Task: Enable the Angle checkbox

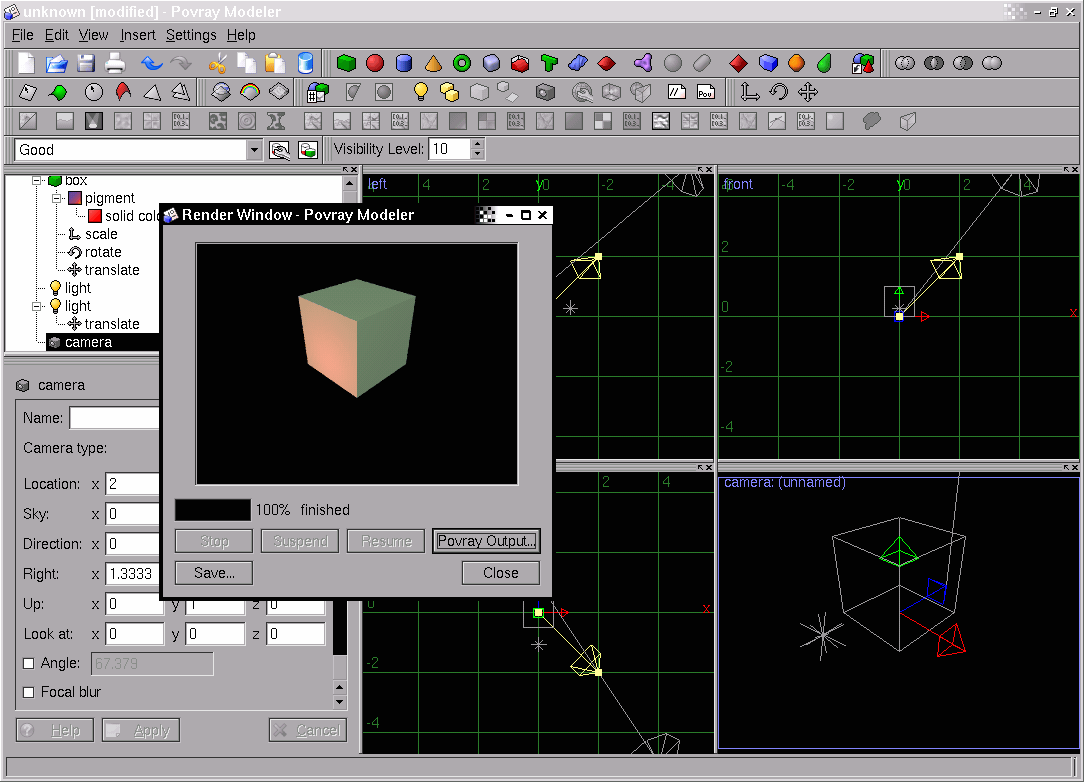Action: point(28,664)
